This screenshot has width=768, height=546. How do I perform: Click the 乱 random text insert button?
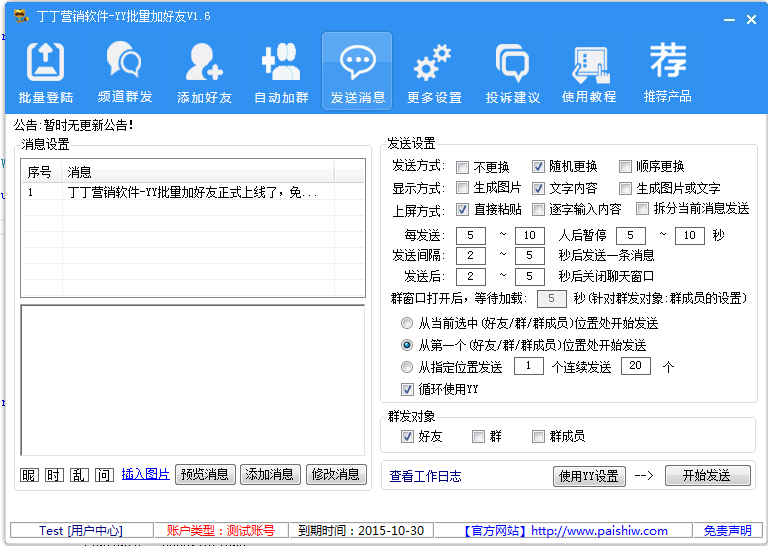pyautogui.click(x=79, y=475)
